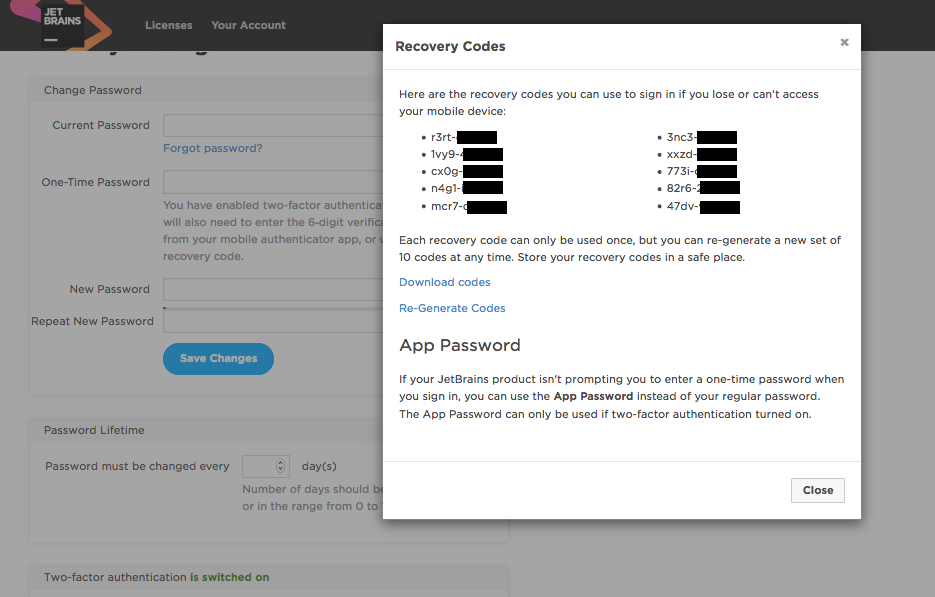Click the Download codes link

445,283
